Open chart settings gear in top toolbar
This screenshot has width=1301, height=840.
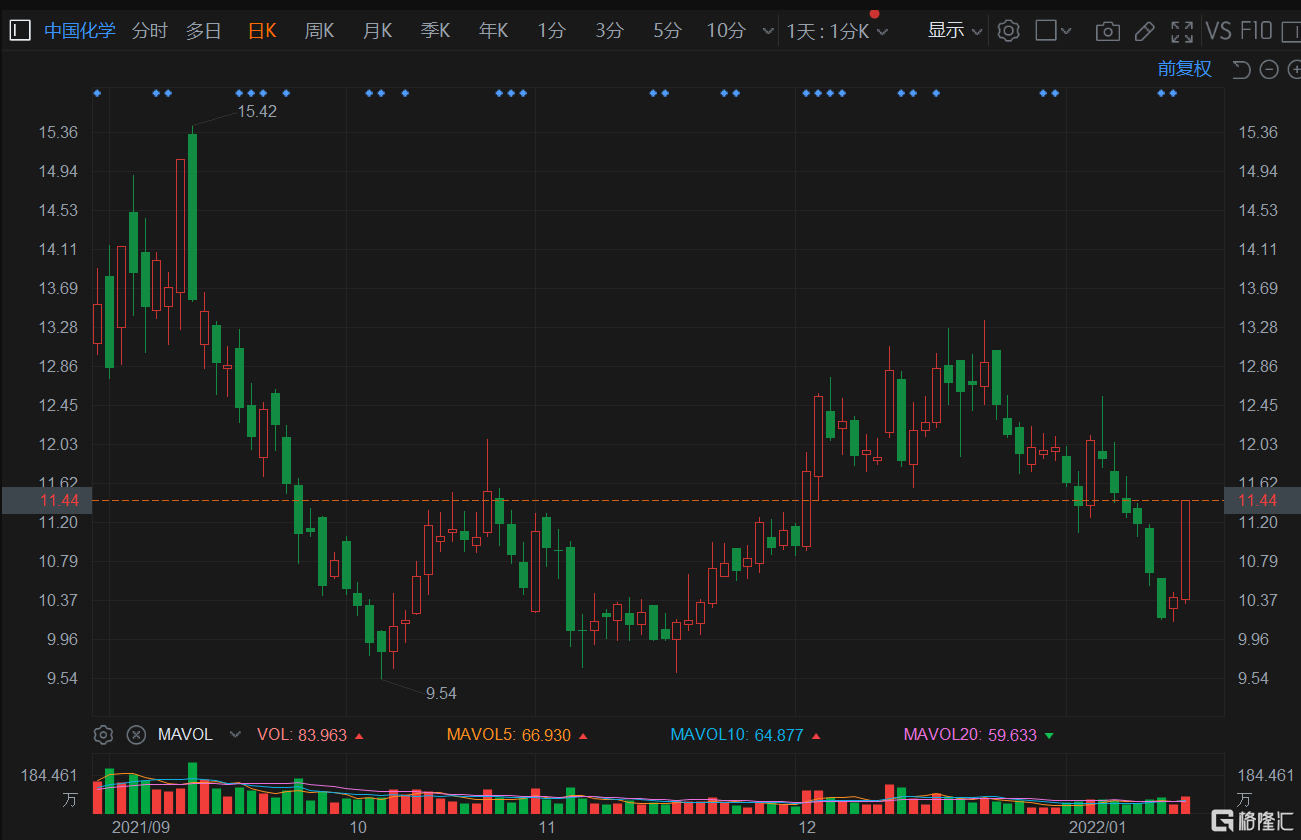click(x=1009, y=31)
